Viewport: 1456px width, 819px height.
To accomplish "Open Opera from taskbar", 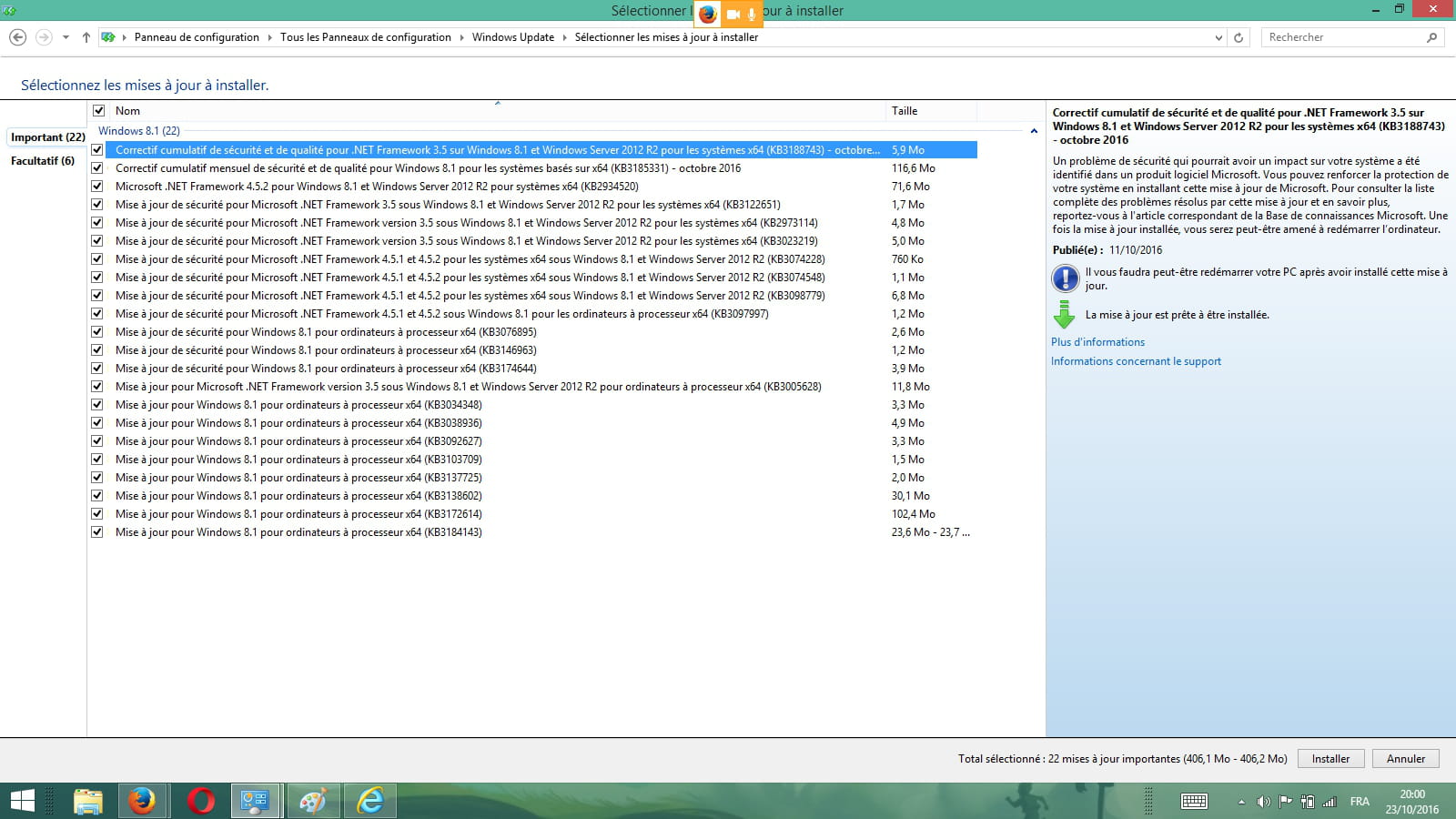I will [201, 801].
